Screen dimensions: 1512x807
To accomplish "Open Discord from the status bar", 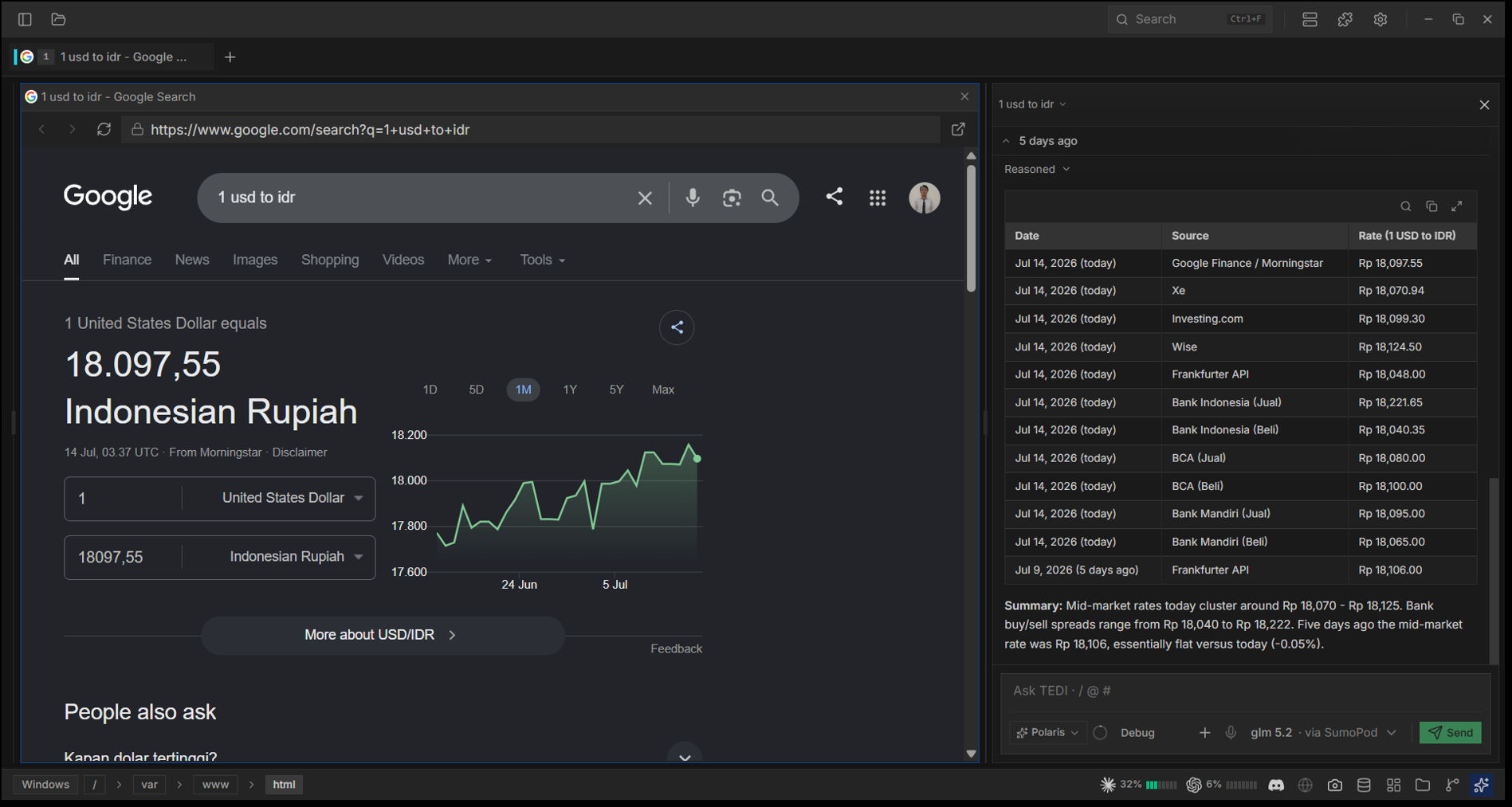I will [x=1276, y=785].
